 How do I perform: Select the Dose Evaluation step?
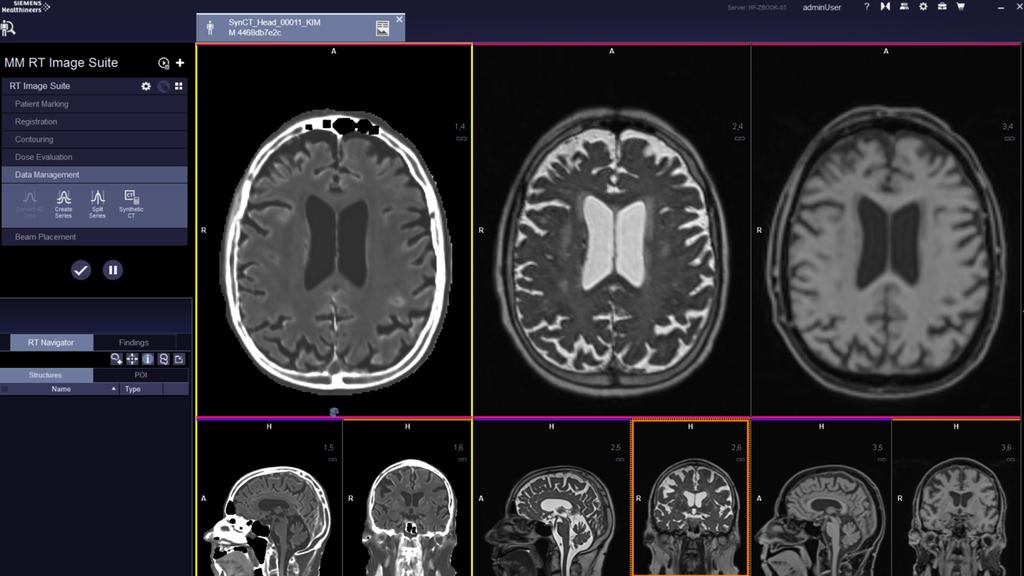pos(62,157)
